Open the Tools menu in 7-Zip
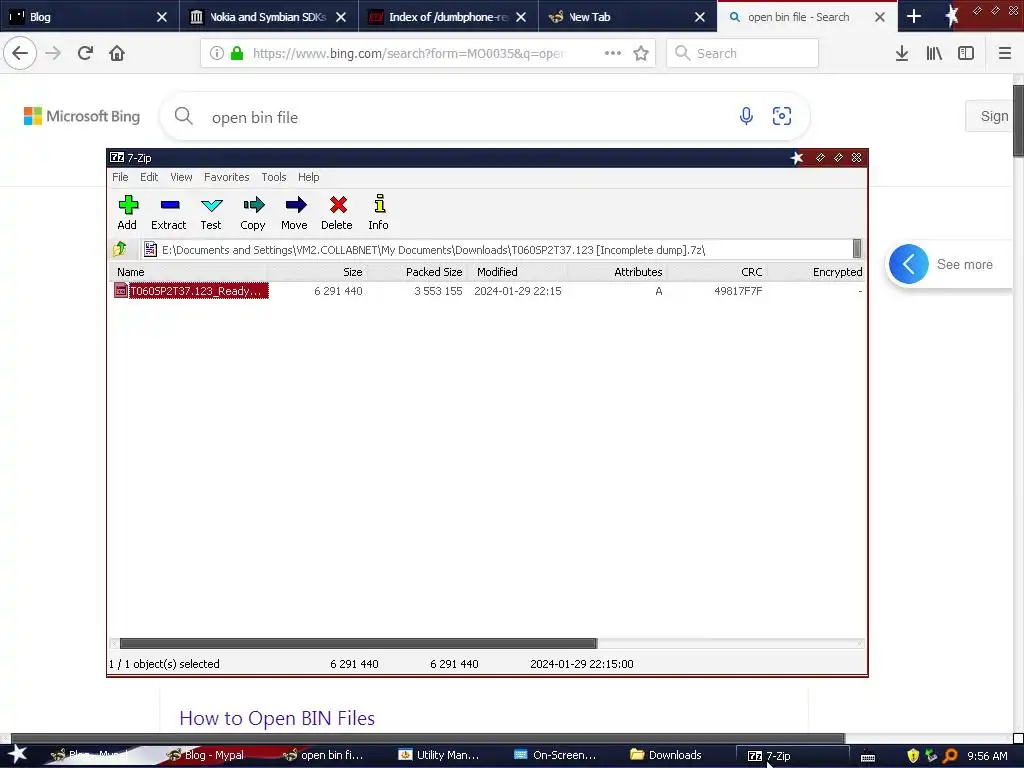 [x=274, y=177]
